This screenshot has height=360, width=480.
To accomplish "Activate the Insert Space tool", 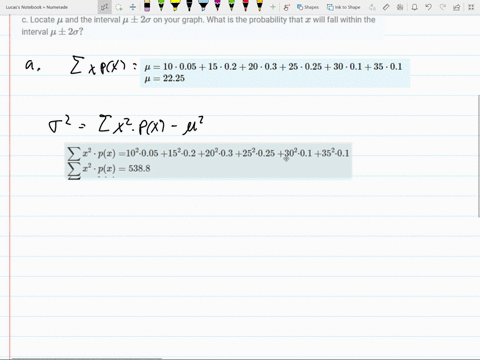I will click(133, 7).
